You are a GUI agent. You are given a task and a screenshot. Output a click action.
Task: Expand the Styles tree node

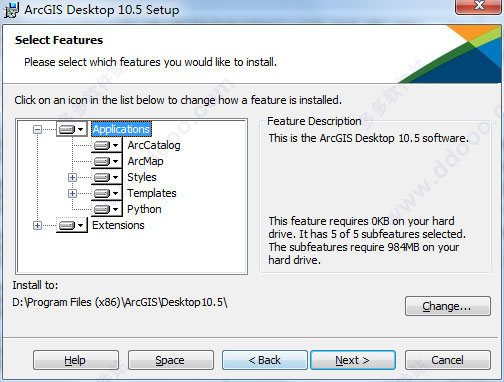pos(72,177)
